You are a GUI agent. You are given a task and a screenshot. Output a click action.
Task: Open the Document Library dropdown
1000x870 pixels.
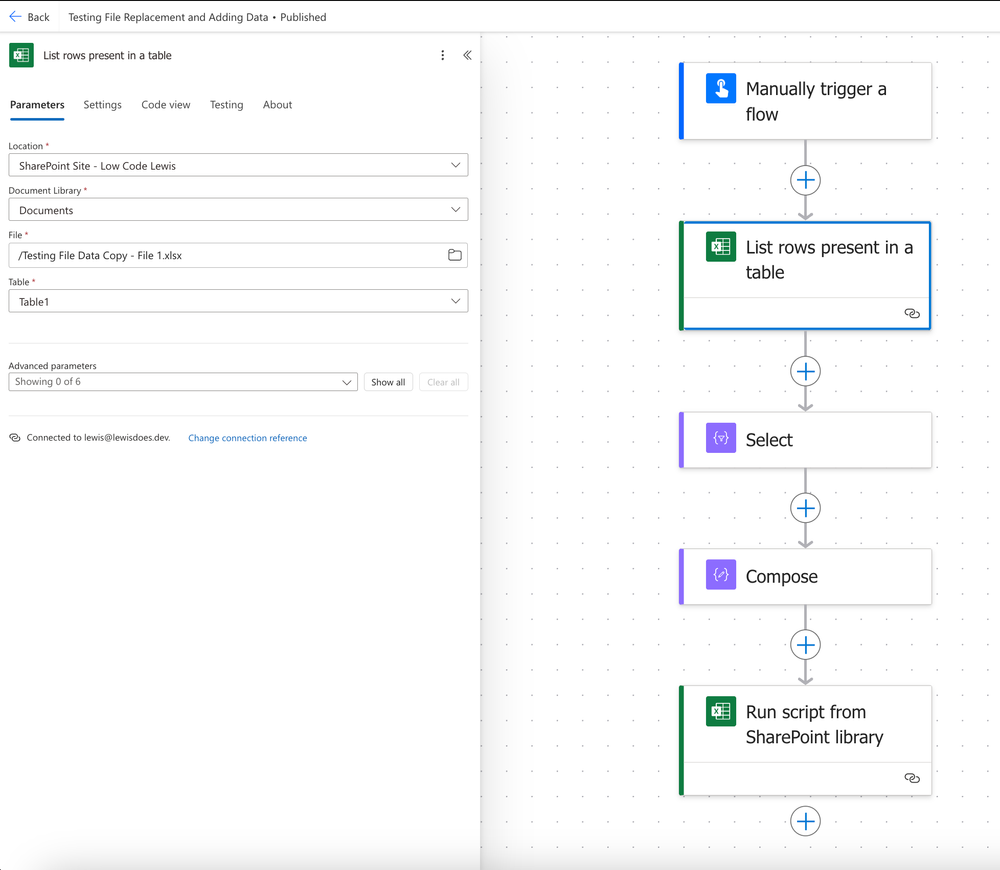point(456,209)
